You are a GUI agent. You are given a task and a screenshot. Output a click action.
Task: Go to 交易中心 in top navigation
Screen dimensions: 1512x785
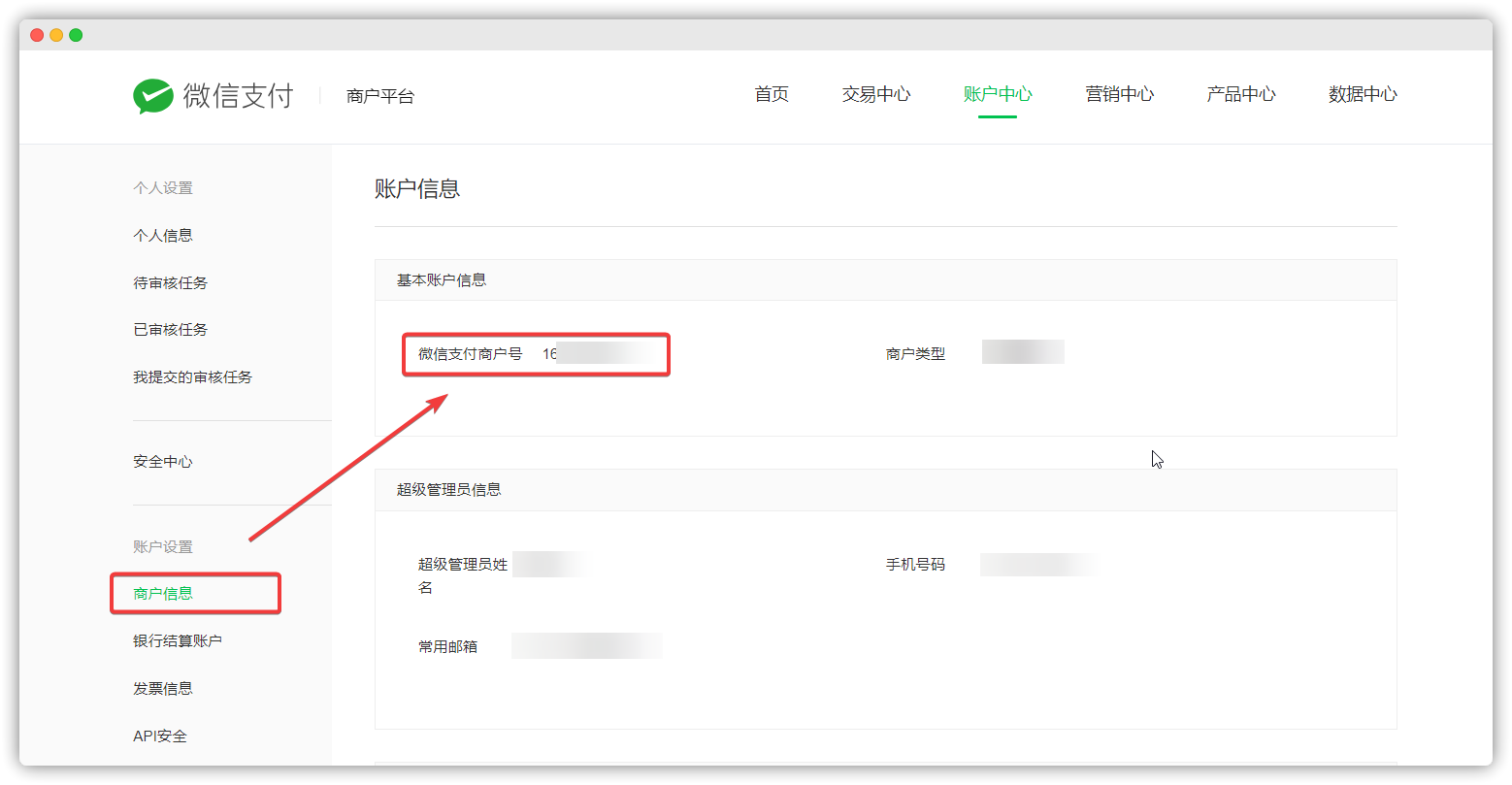[876, 94]
